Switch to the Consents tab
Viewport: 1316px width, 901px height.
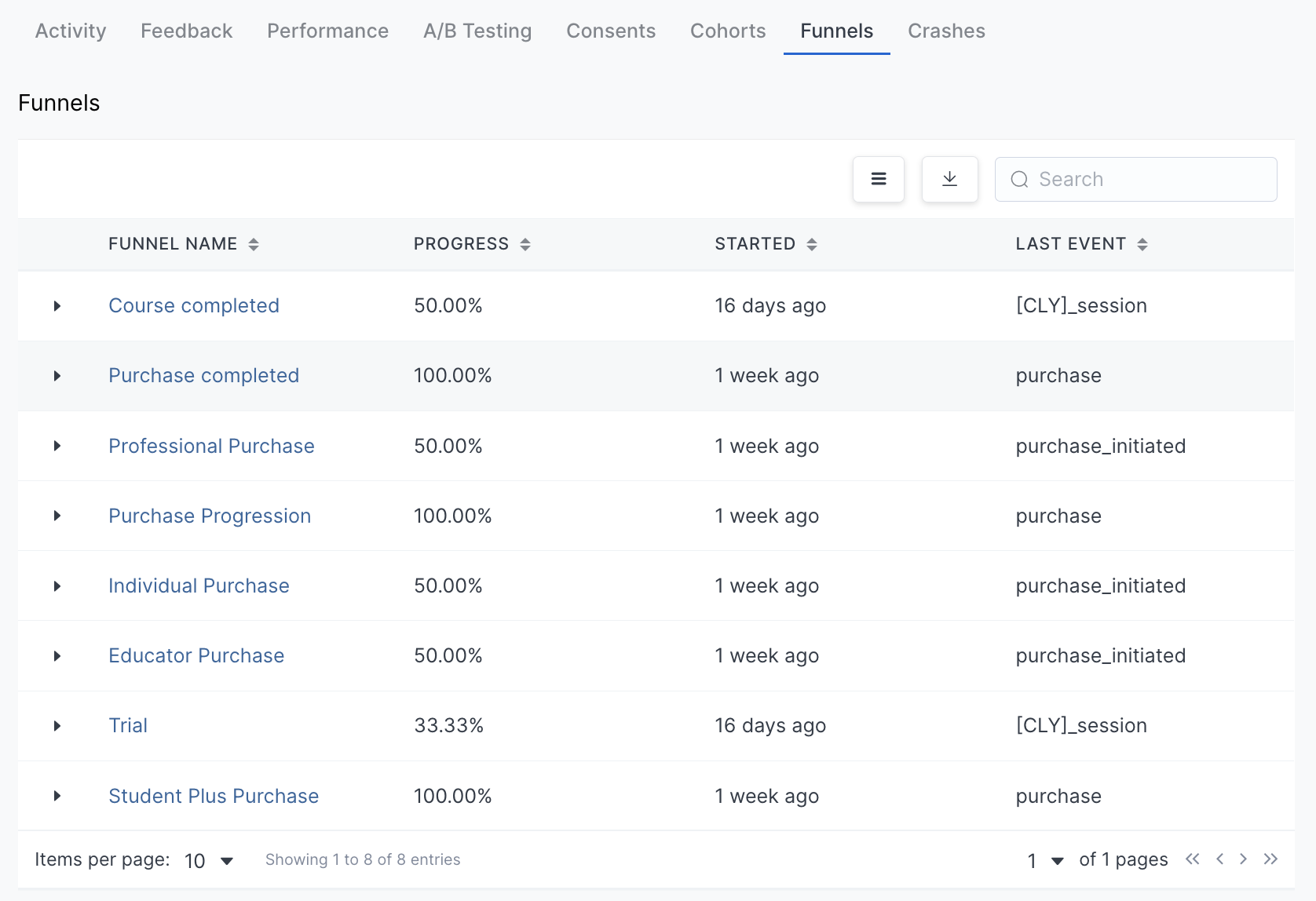(611, 31)
